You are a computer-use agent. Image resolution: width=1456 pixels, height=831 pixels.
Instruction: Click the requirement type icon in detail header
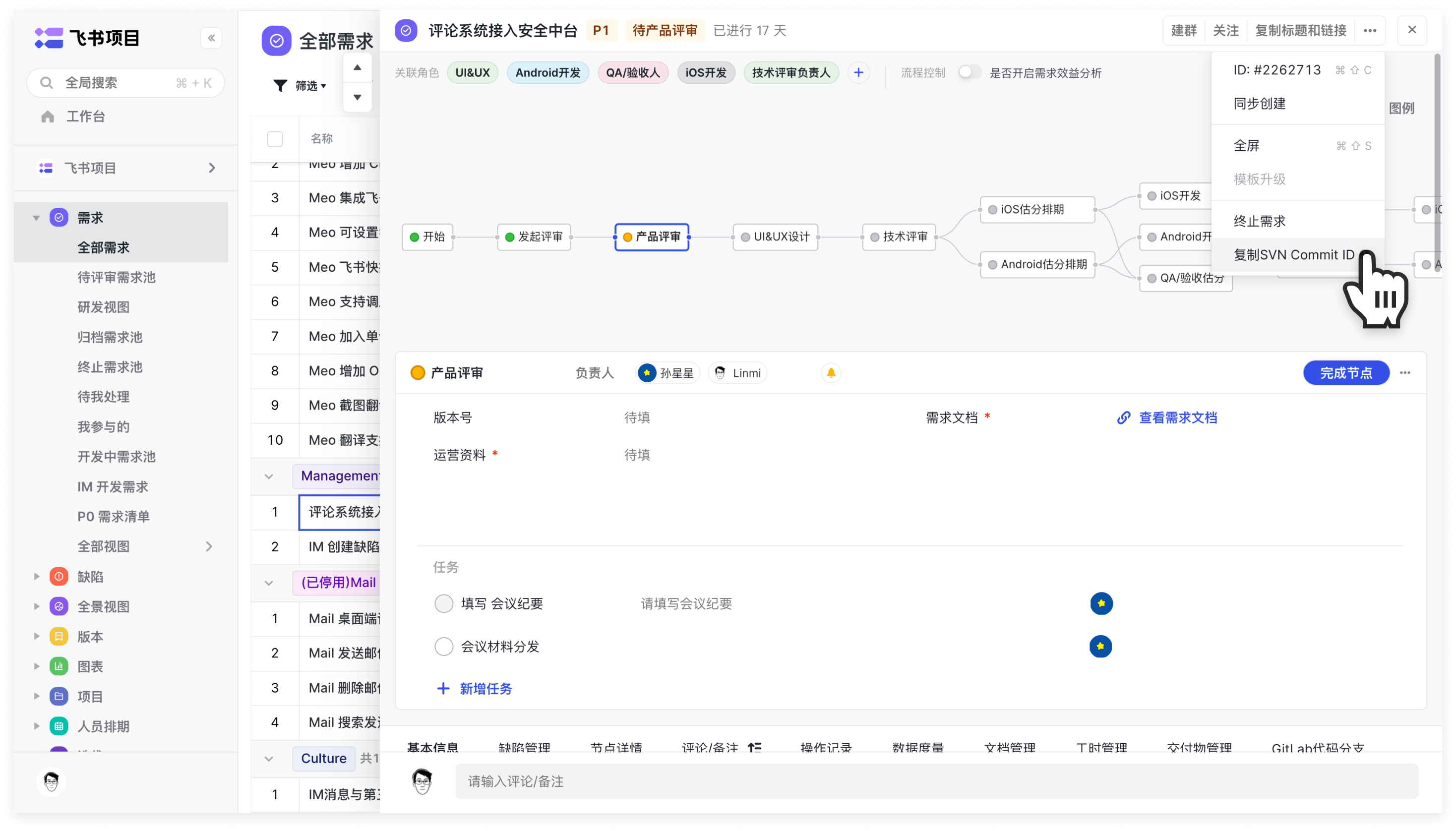tap(406, 30)
